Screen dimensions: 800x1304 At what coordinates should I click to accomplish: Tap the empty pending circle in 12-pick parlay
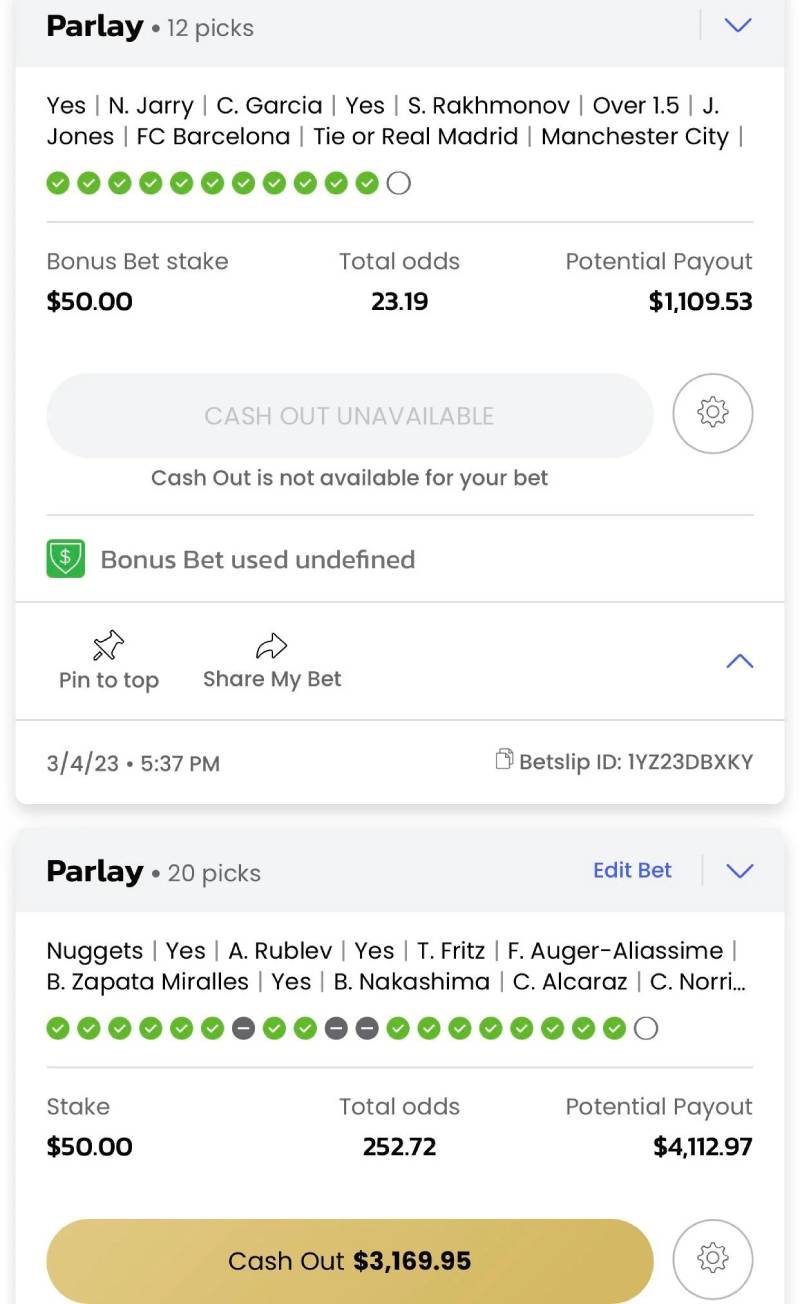point(399,183)
